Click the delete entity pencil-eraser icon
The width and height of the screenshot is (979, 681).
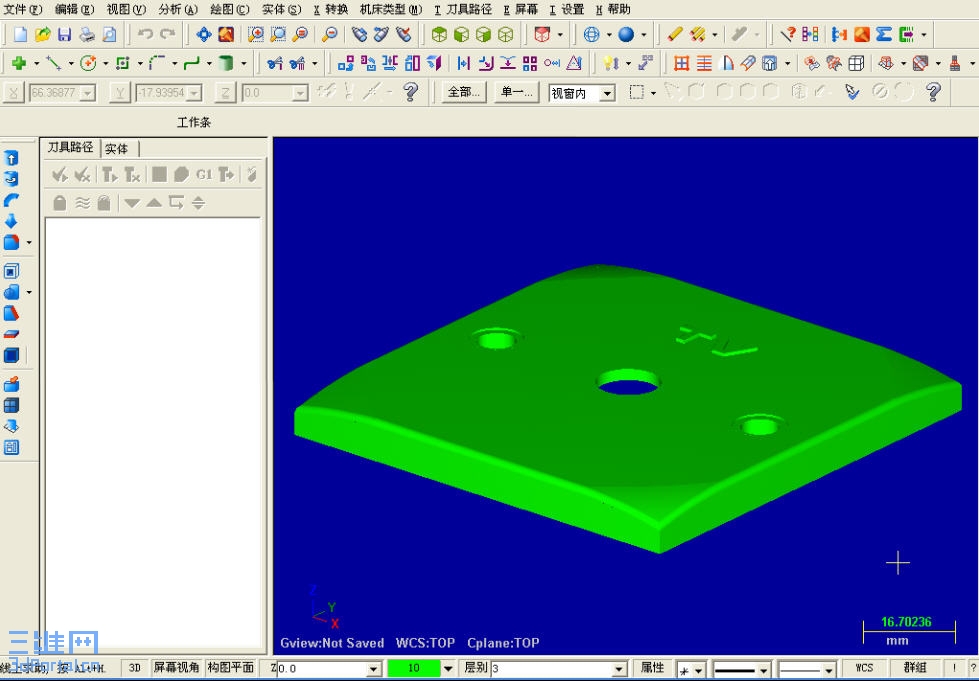pyautogui.click(x=675, y=34)
